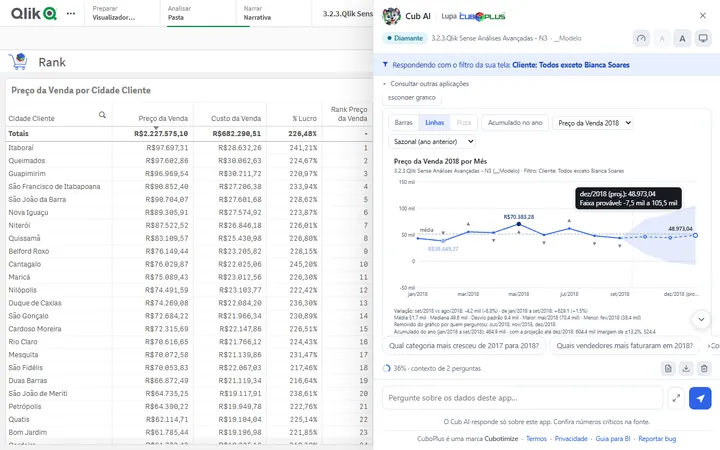Open the Qlik three-dots navigation menu

[x=71, y=13]
